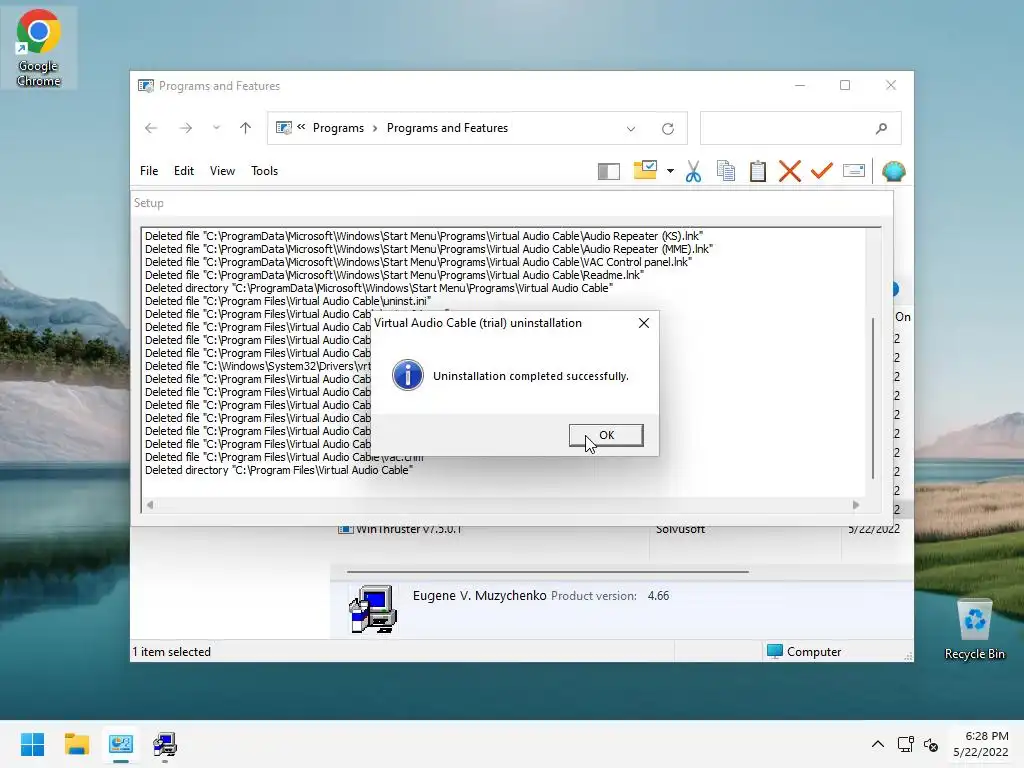Click Control Panel taskbar icon
1024x768 pixels.
pos(121,744)
